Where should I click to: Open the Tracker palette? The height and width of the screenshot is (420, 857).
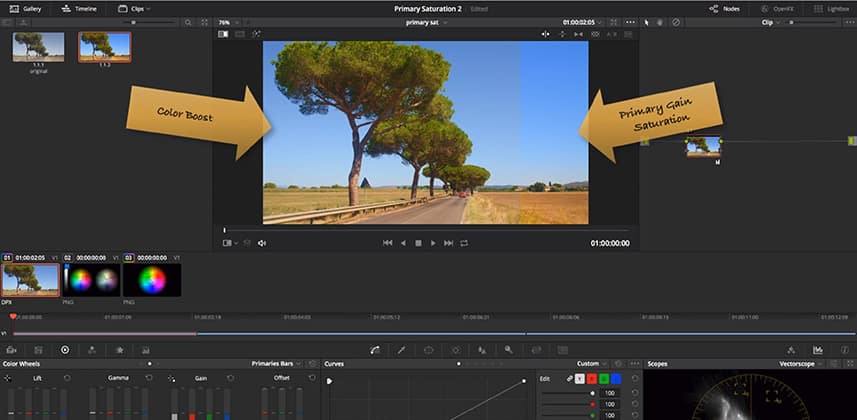click(x=456, y=350)
